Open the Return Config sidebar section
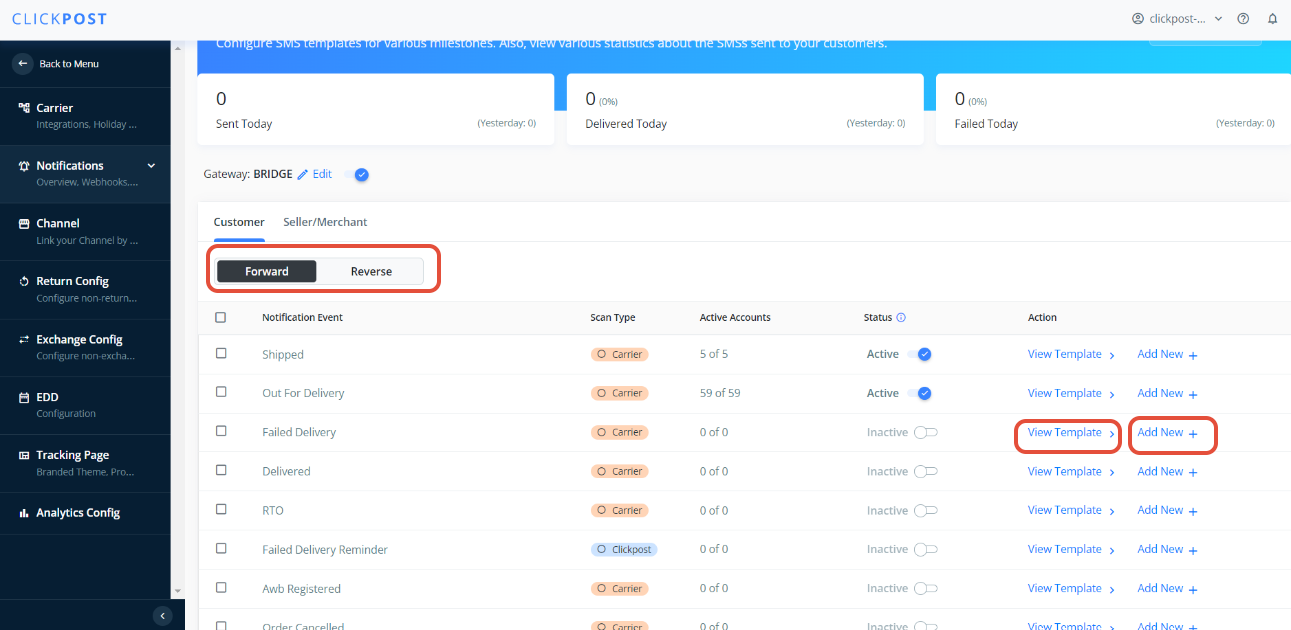Image resolution: width=1291 pixels, height=630 pixels. coord(85,289)
